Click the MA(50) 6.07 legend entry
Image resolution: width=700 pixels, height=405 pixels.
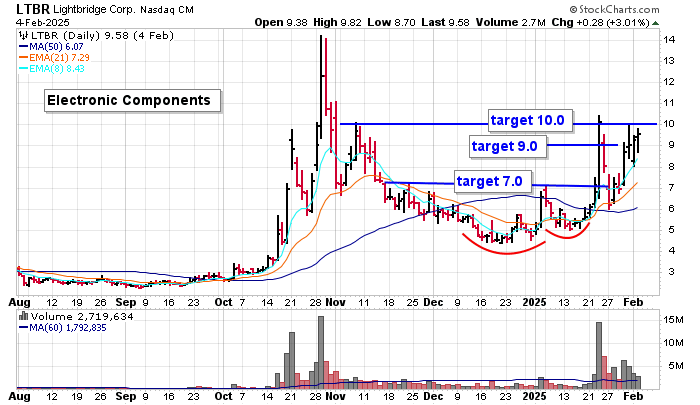[x=51, y=46]
